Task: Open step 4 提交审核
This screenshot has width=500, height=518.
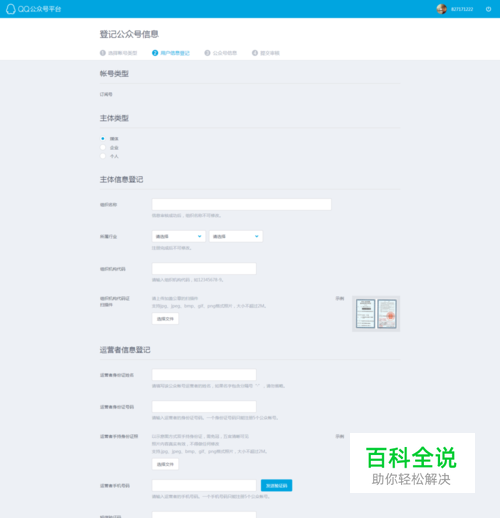Action: coord(266,53)
